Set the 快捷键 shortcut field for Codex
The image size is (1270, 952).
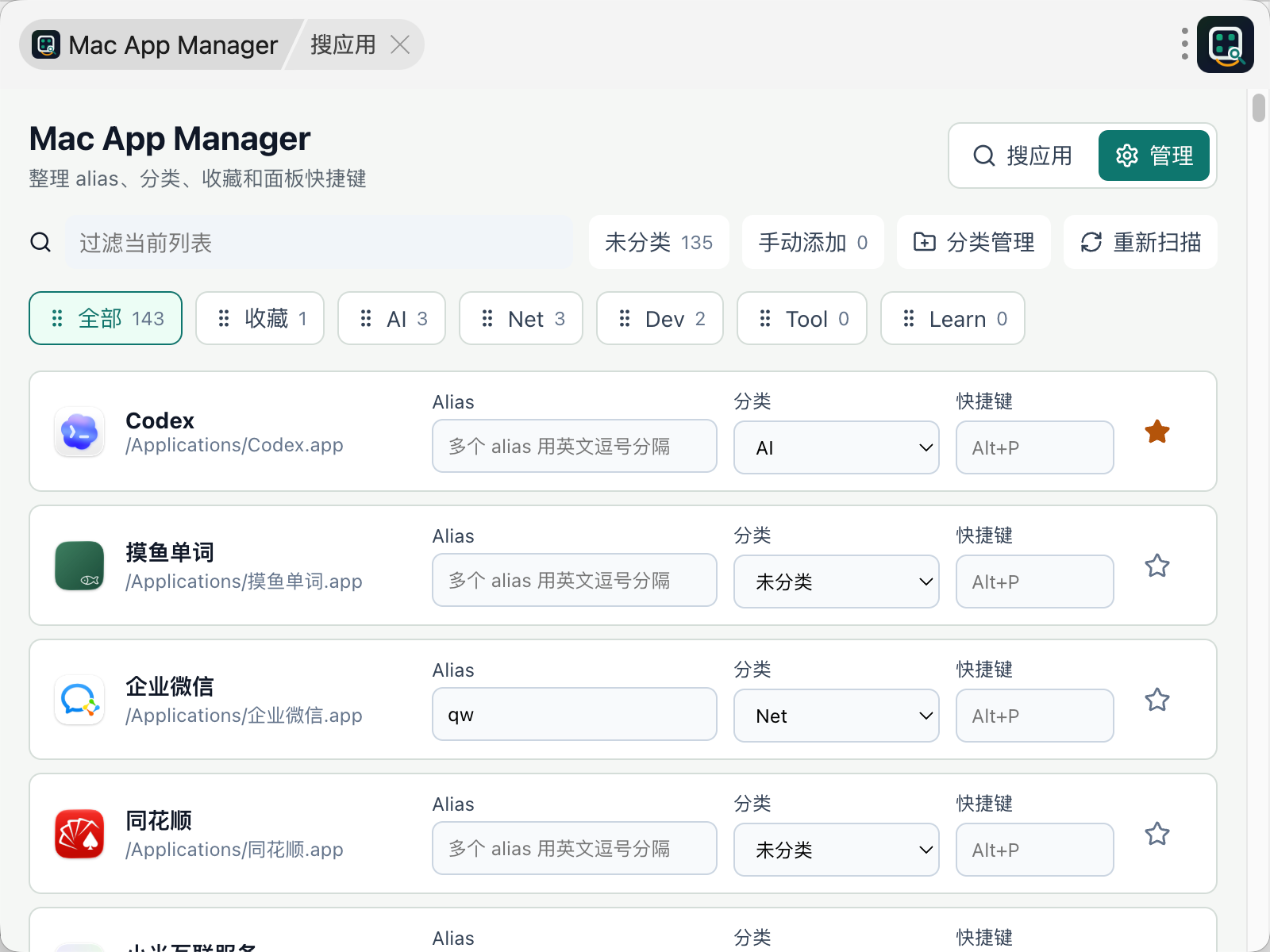coord(1035,447)
